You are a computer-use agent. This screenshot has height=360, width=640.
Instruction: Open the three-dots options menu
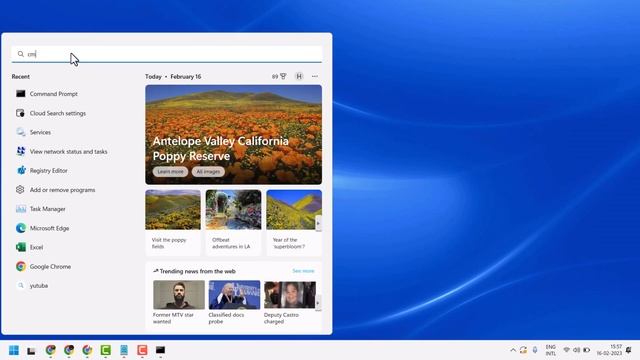coord(315,76)
